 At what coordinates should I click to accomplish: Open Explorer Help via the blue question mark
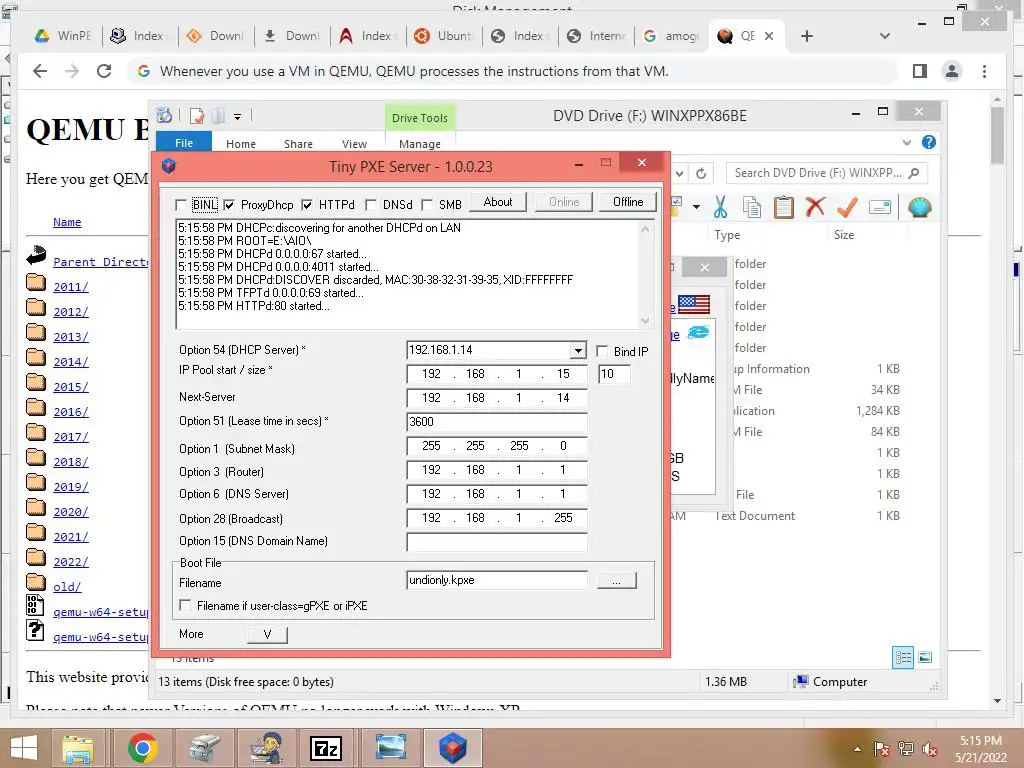pos(929,142)
